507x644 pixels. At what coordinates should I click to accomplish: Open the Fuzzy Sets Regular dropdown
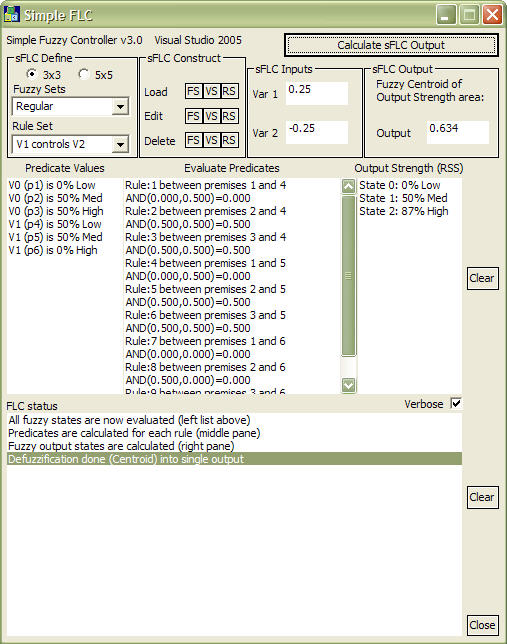click(x=120, y=107)
